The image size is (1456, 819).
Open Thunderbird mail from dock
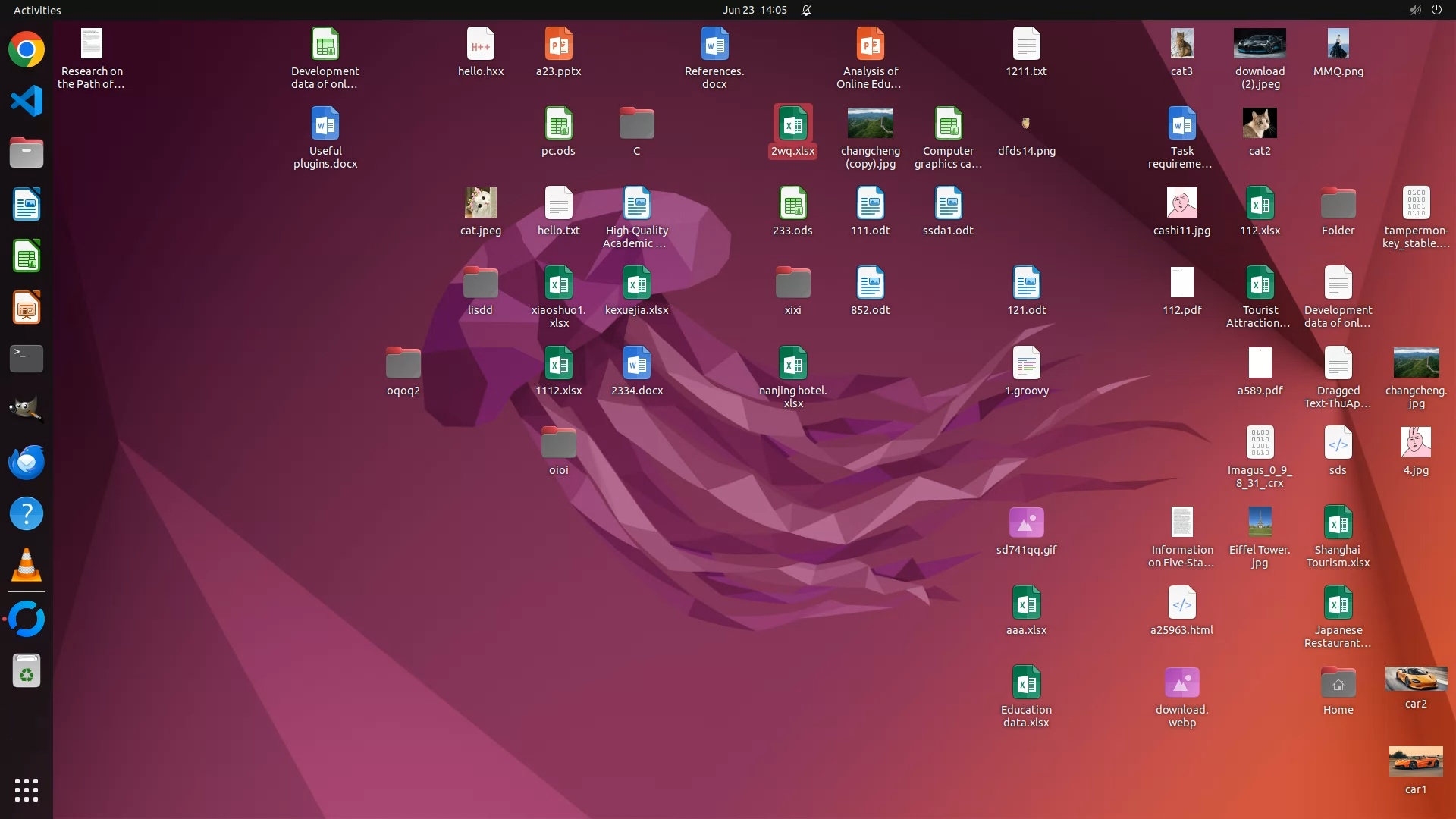click(x=27, y=462)
